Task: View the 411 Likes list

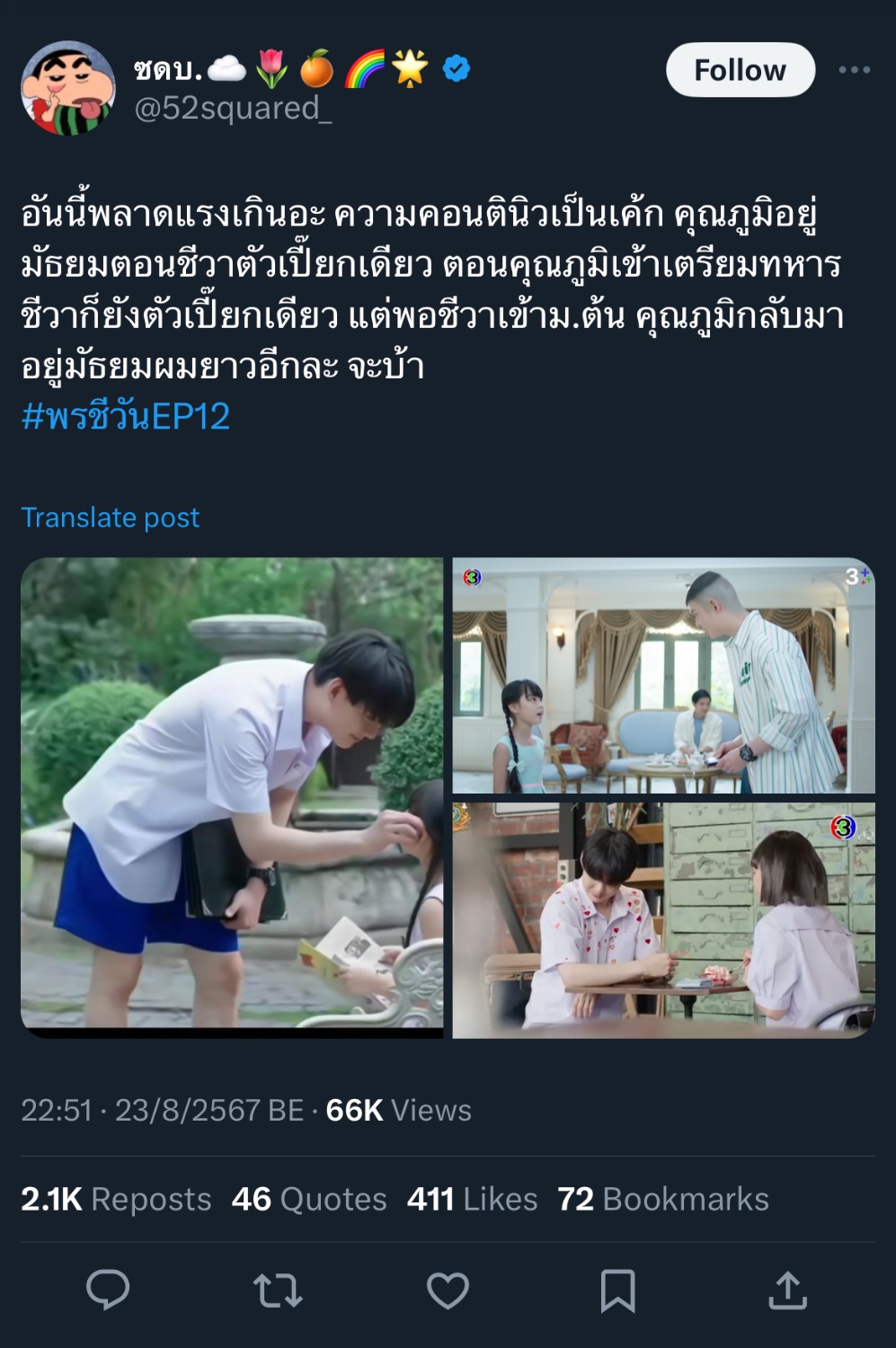Action: 472,1199
